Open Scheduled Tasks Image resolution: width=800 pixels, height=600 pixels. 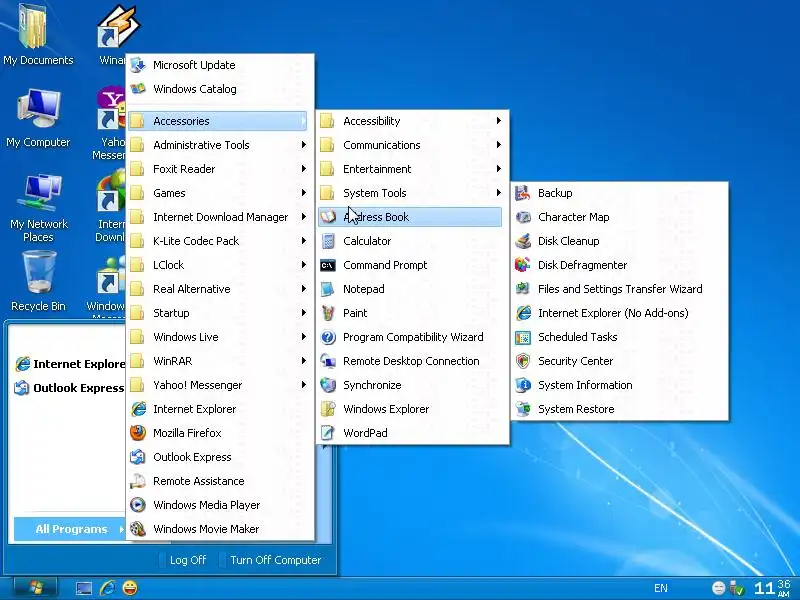[619, 337]
